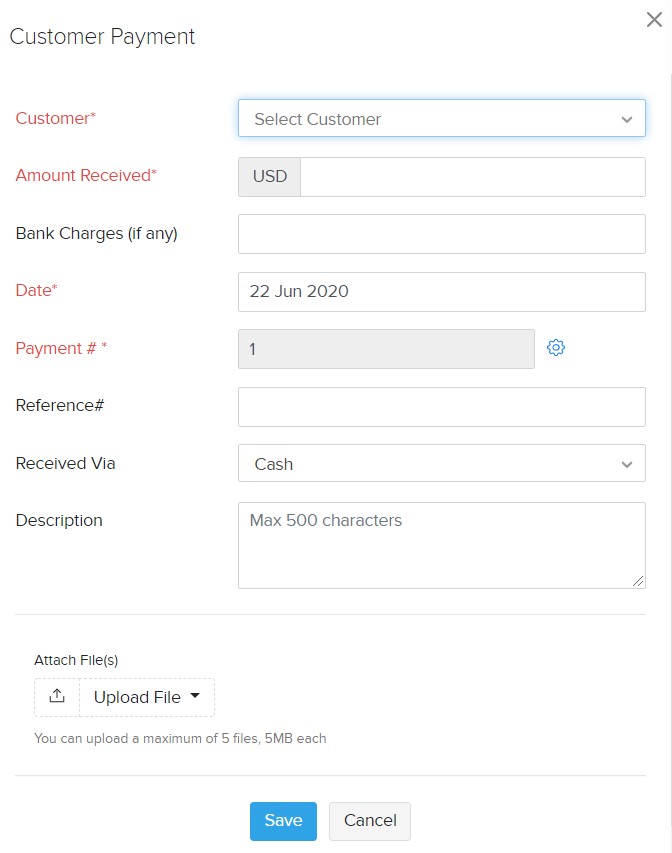Click the Received Via chevron arrow
This screenshot has width=672, height=853.
tap(627, 465)
